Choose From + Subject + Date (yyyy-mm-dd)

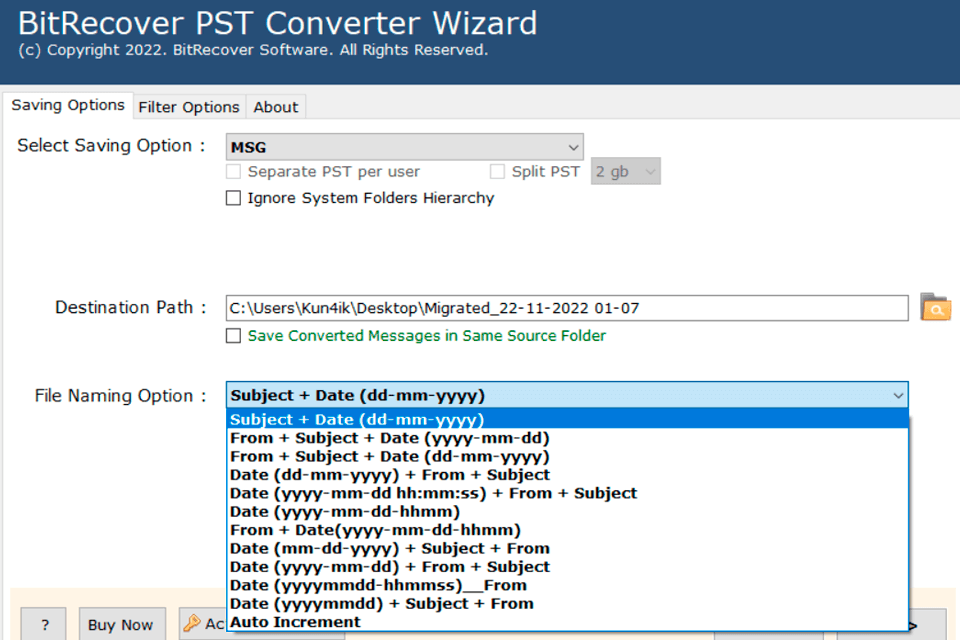pos(567,438)
